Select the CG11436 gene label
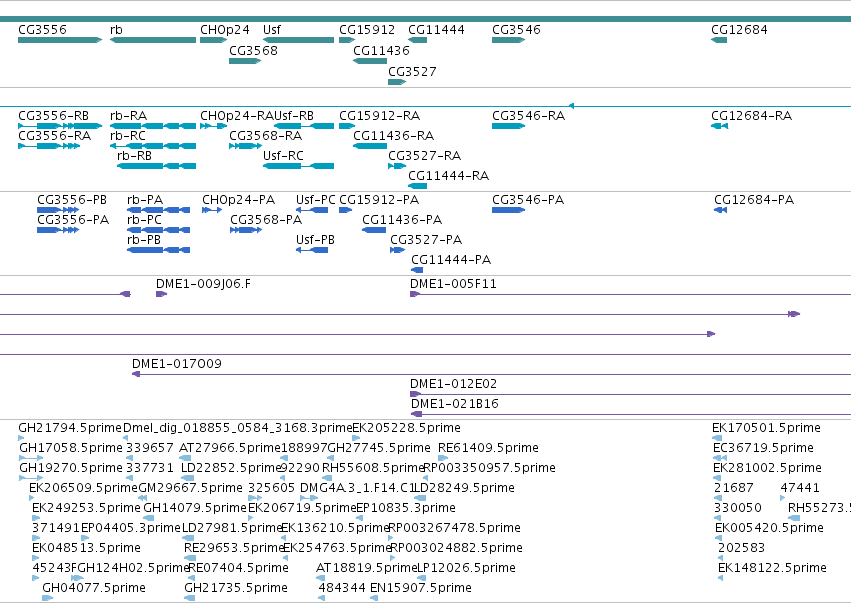 pyautogui.click(x=382, y=50)
